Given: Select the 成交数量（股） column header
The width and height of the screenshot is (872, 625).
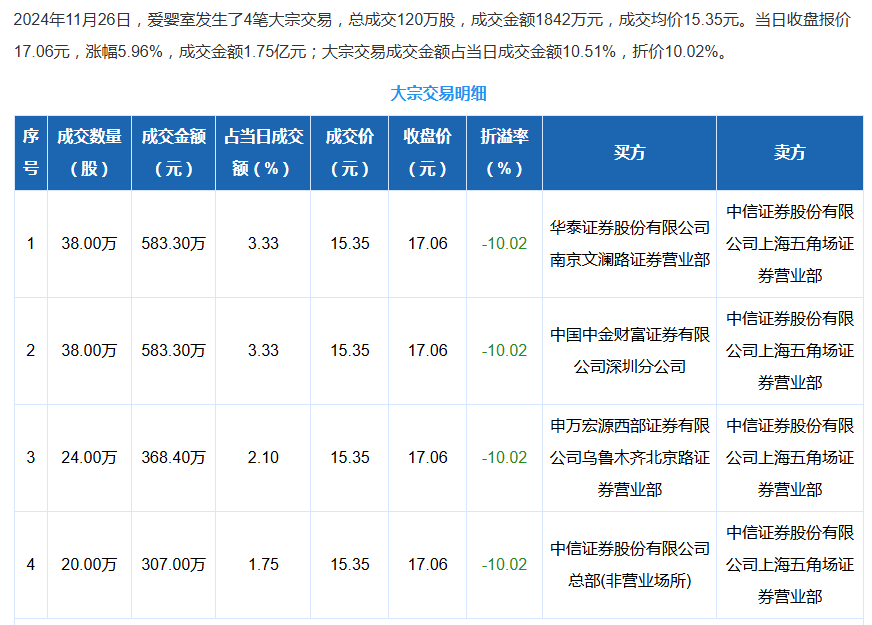Looking at the screenshot, I should [x=90, y=153].
